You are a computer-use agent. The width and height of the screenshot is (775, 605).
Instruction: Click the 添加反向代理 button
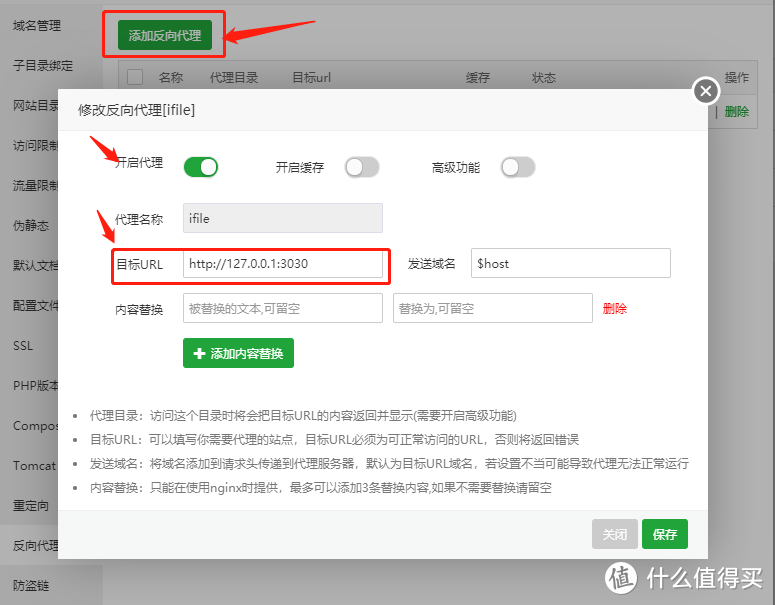pos(165,35)
